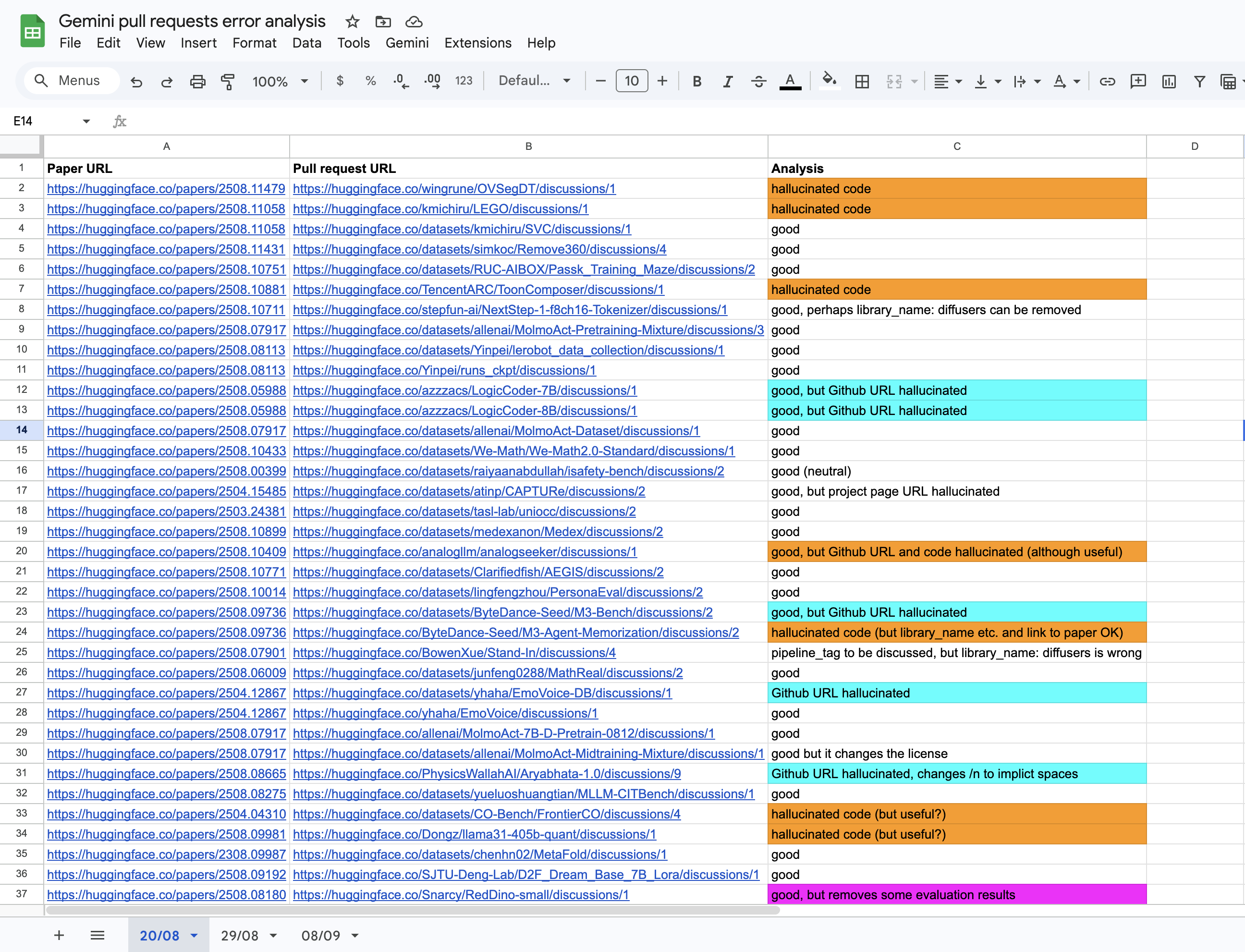
Task: Insert a comment
Action: [1138, 82]
